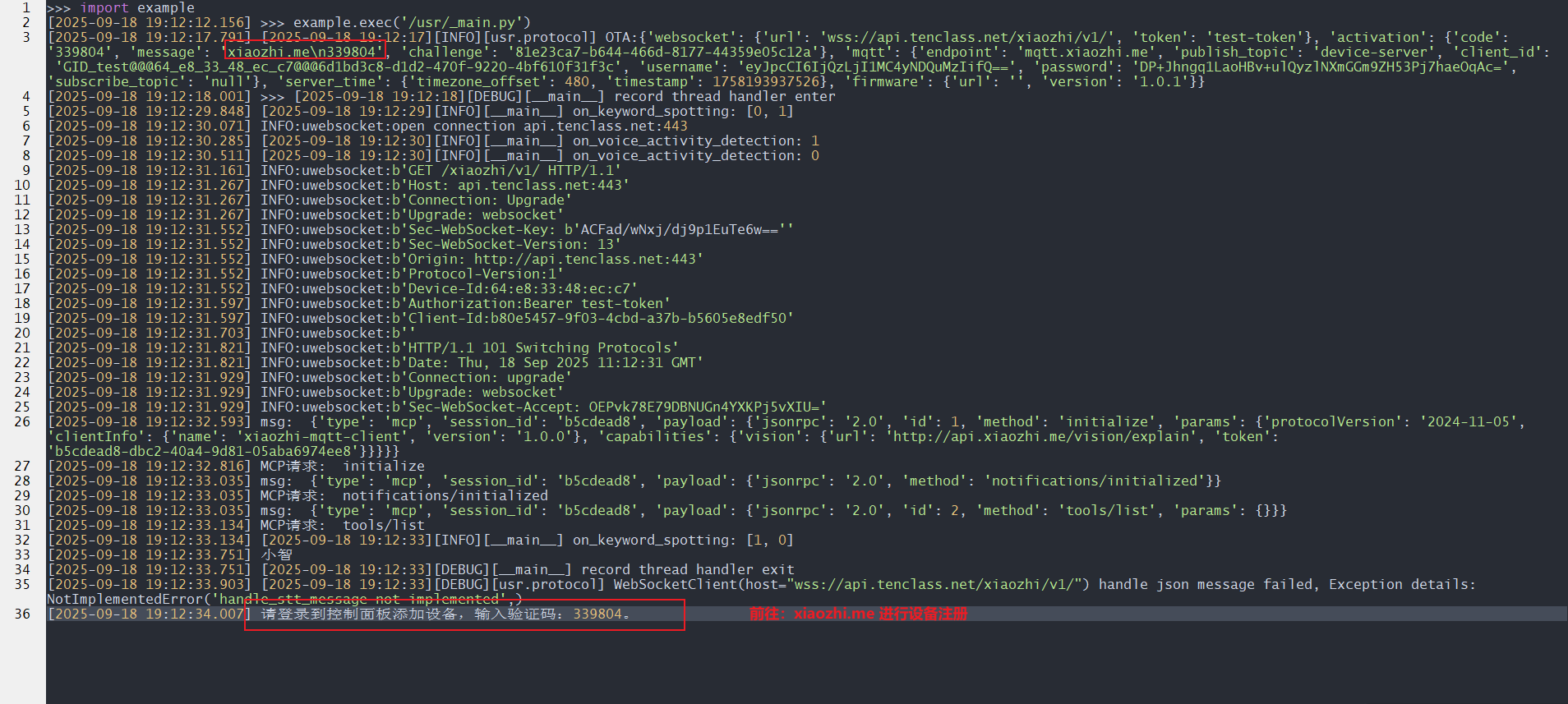This screenshot has width=1568, height=704.
Task: Click the 'http://api.xiaozhi.me/vision/explain' URL
Action: click(x=1041, y=436)
